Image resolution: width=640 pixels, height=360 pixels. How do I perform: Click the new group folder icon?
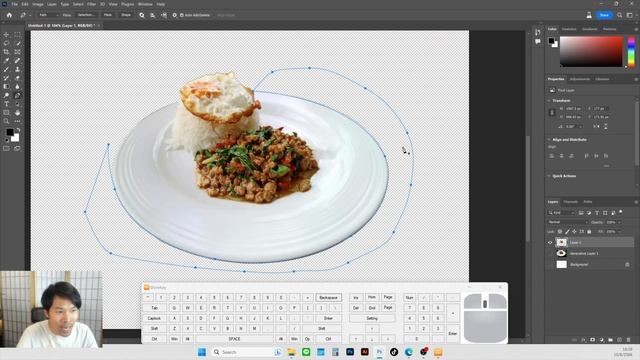pos(610,340)
